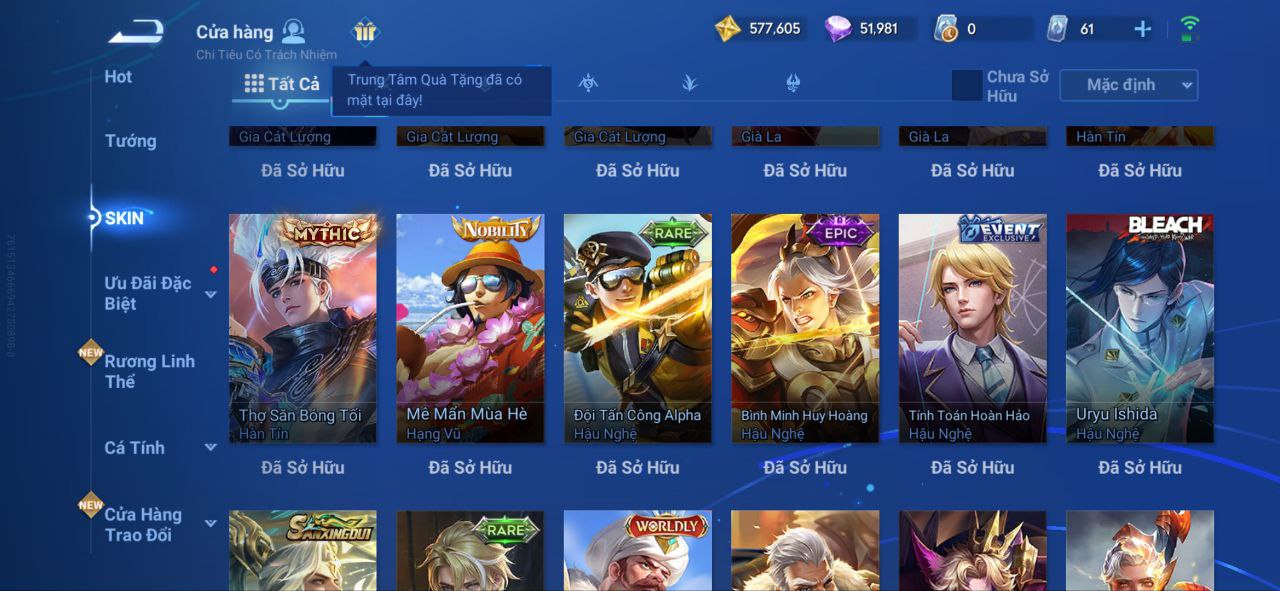Add more tickets with plus icon

click(x=1142, y=29)
